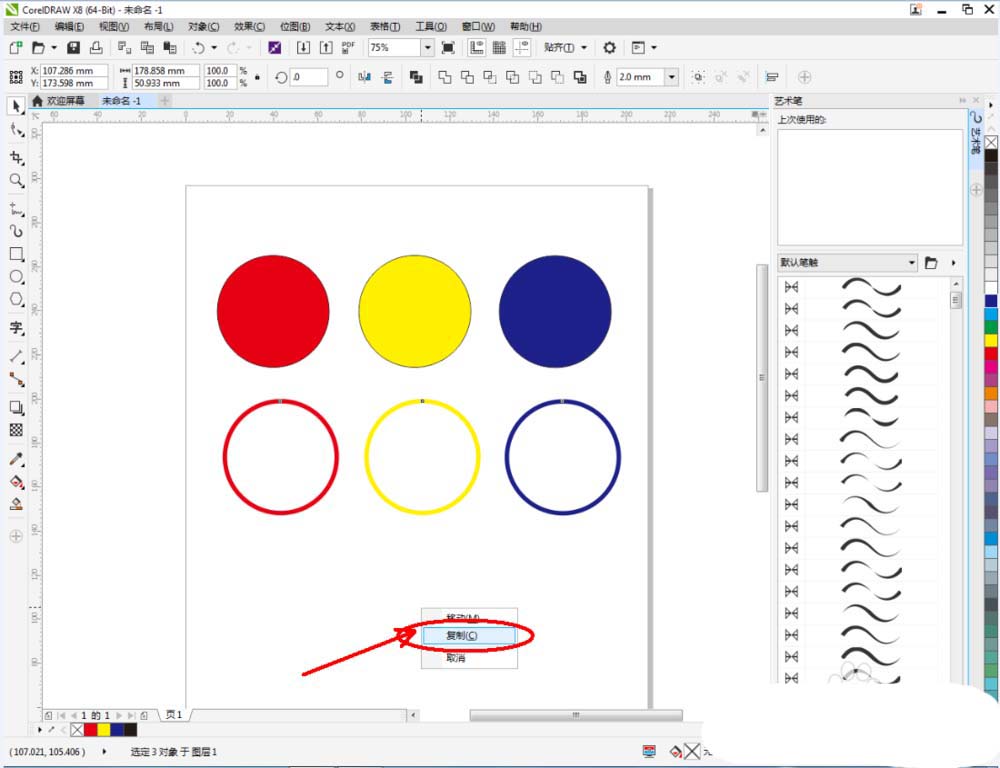Click the Print icon
The height and width of the screenshot is (768, 1000).
(x=96, y=48)
